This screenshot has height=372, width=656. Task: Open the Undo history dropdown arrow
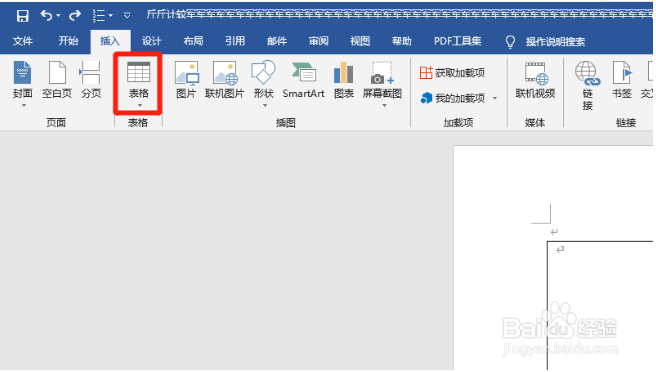(x=58, y=16)
